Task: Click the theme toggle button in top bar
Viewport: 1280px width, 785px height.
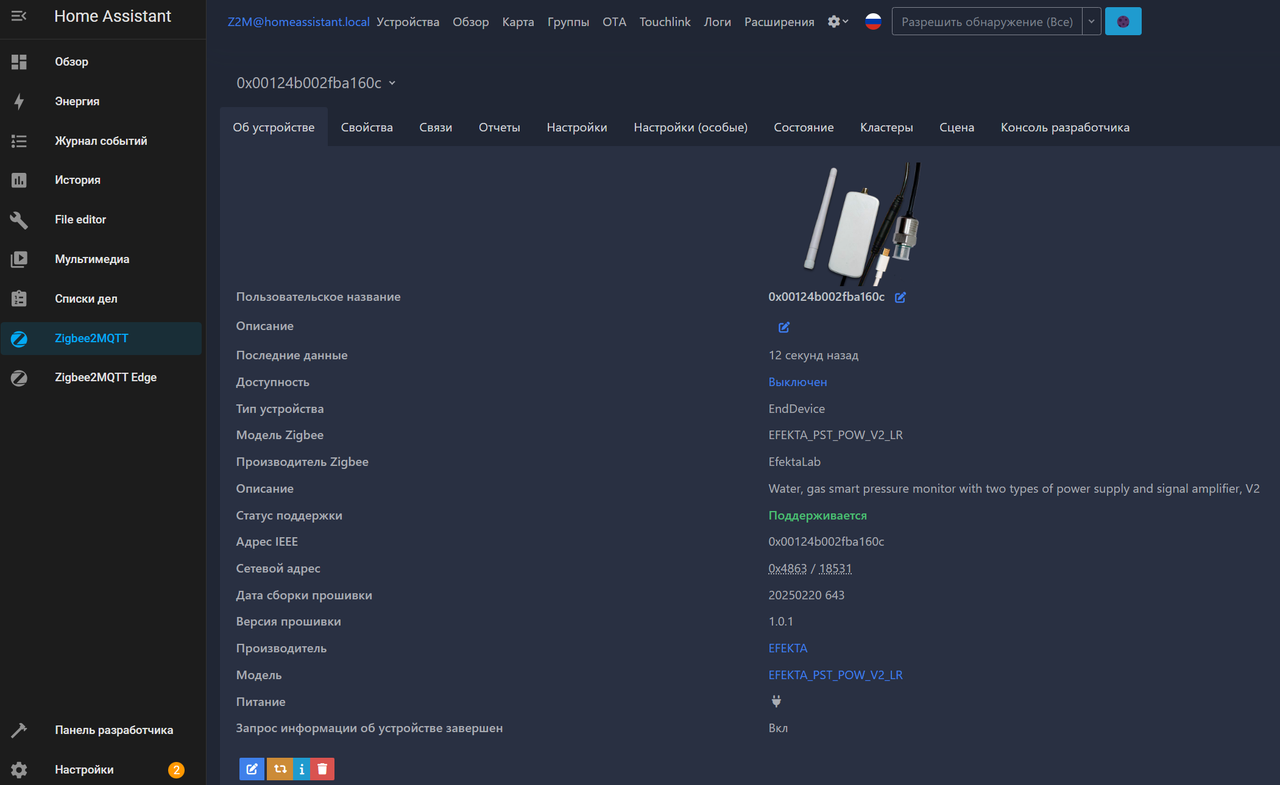Action: coord(1123,21)
